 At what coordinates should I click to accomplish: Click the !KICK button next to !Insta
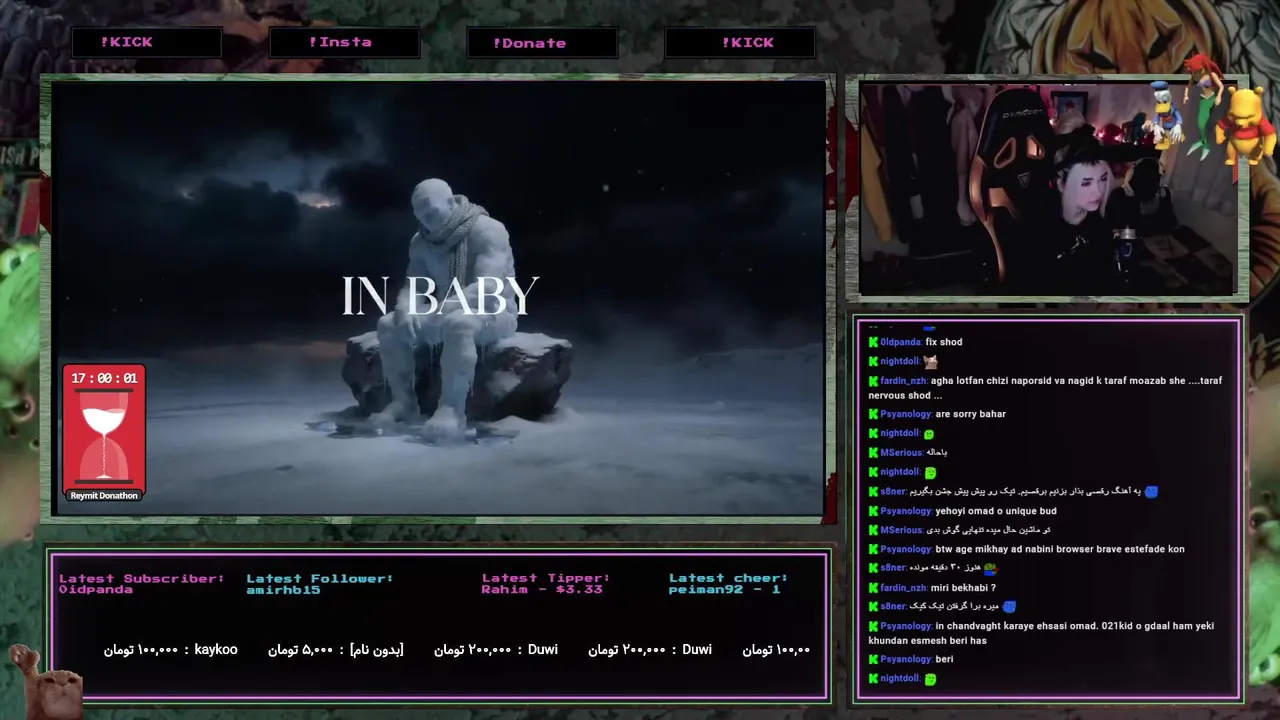(146, 42)
